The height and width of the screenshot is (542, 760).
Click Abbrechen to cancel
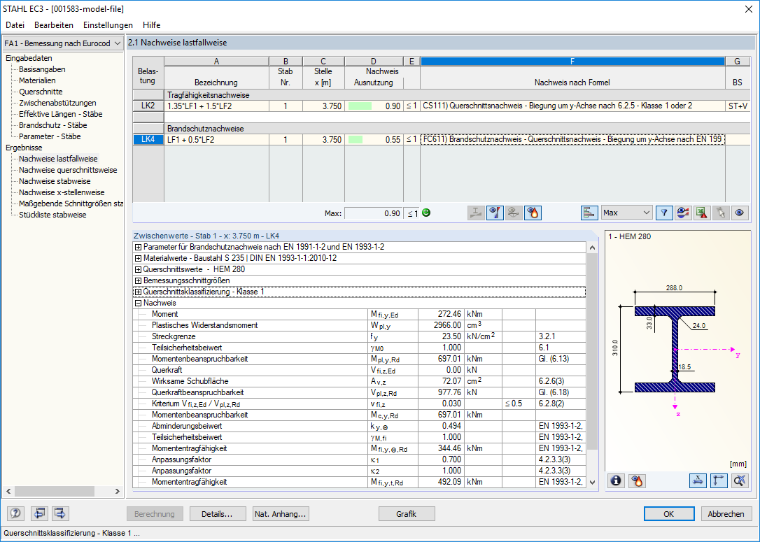pyautogui.click(x=726, y=514)
